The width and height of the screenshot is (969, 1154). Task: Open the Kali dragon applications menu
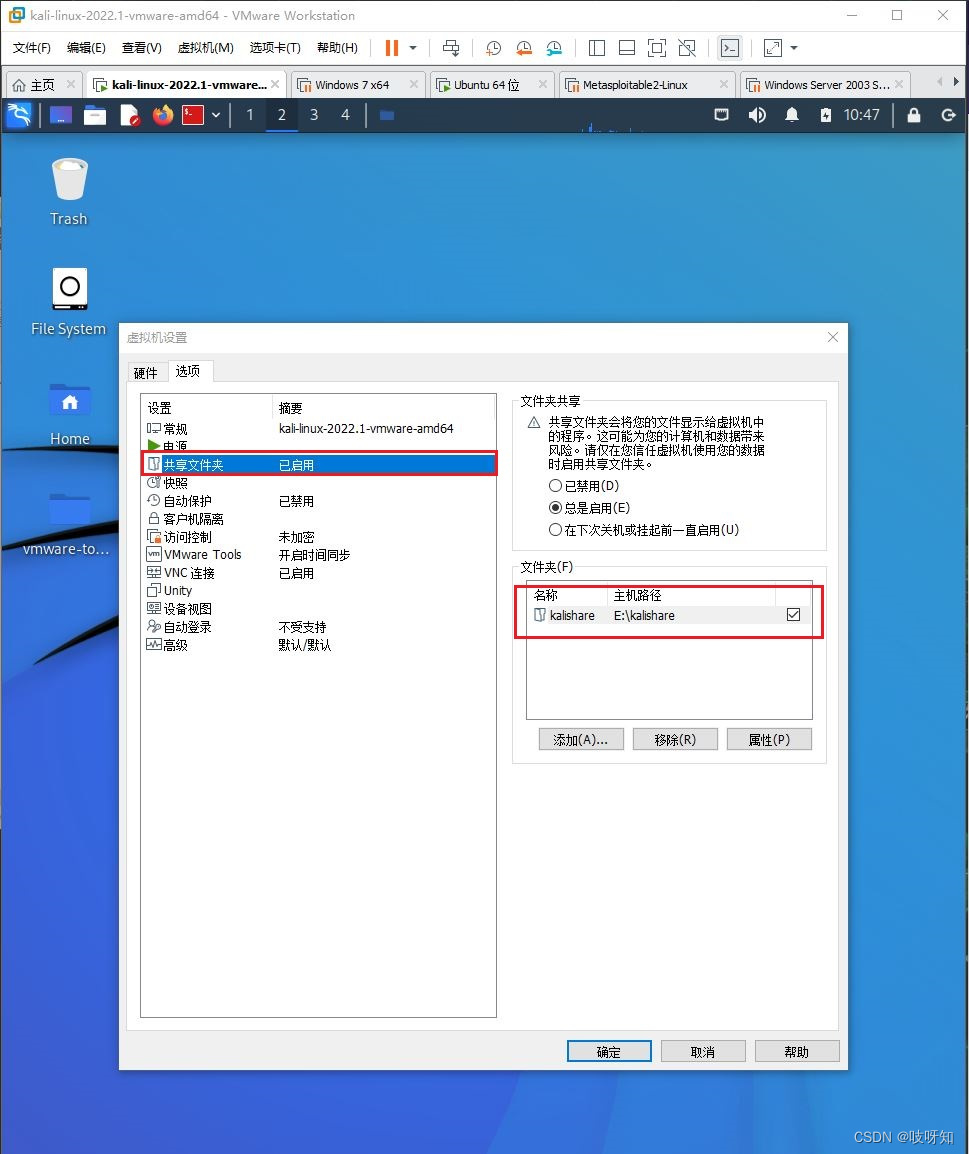(x=19, y=115)
